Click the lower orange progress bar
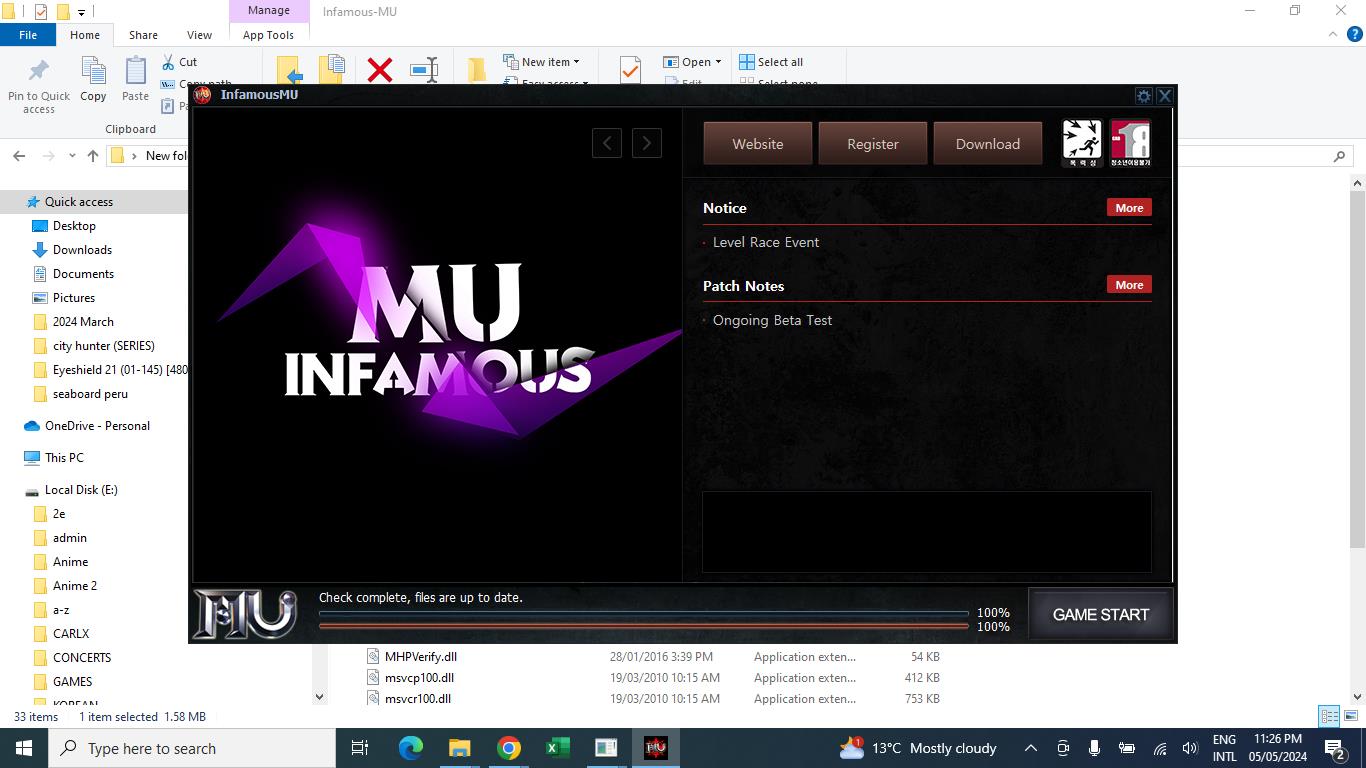This screenshot has height=768, width=1366. point(644,626)
